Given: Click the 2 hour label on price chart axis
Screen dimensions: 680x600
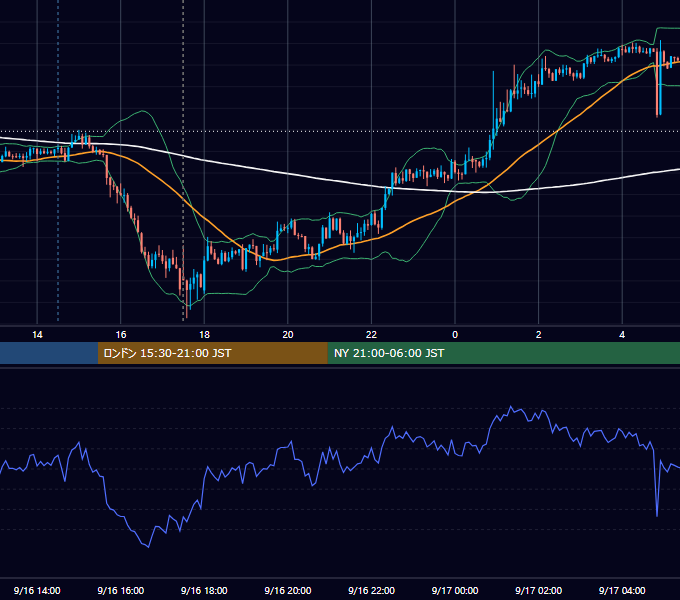Looking at the screenshot, I should [538, 335].
